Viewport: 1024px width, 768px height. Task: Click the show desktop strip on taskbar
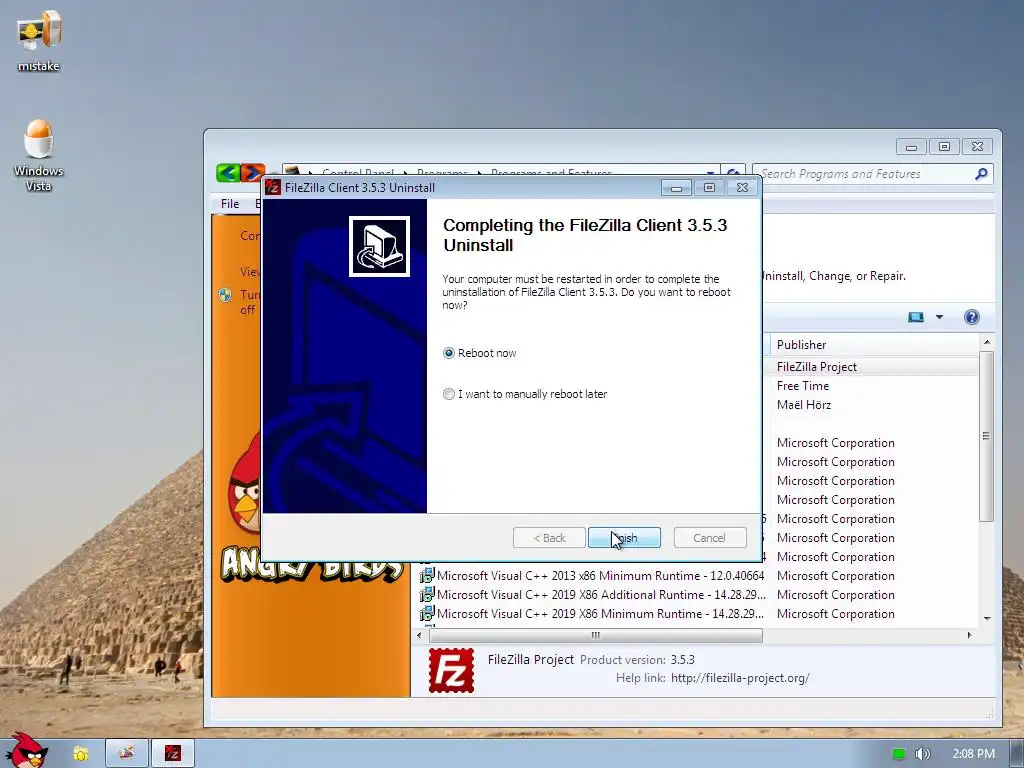(x=1016, y=753)
